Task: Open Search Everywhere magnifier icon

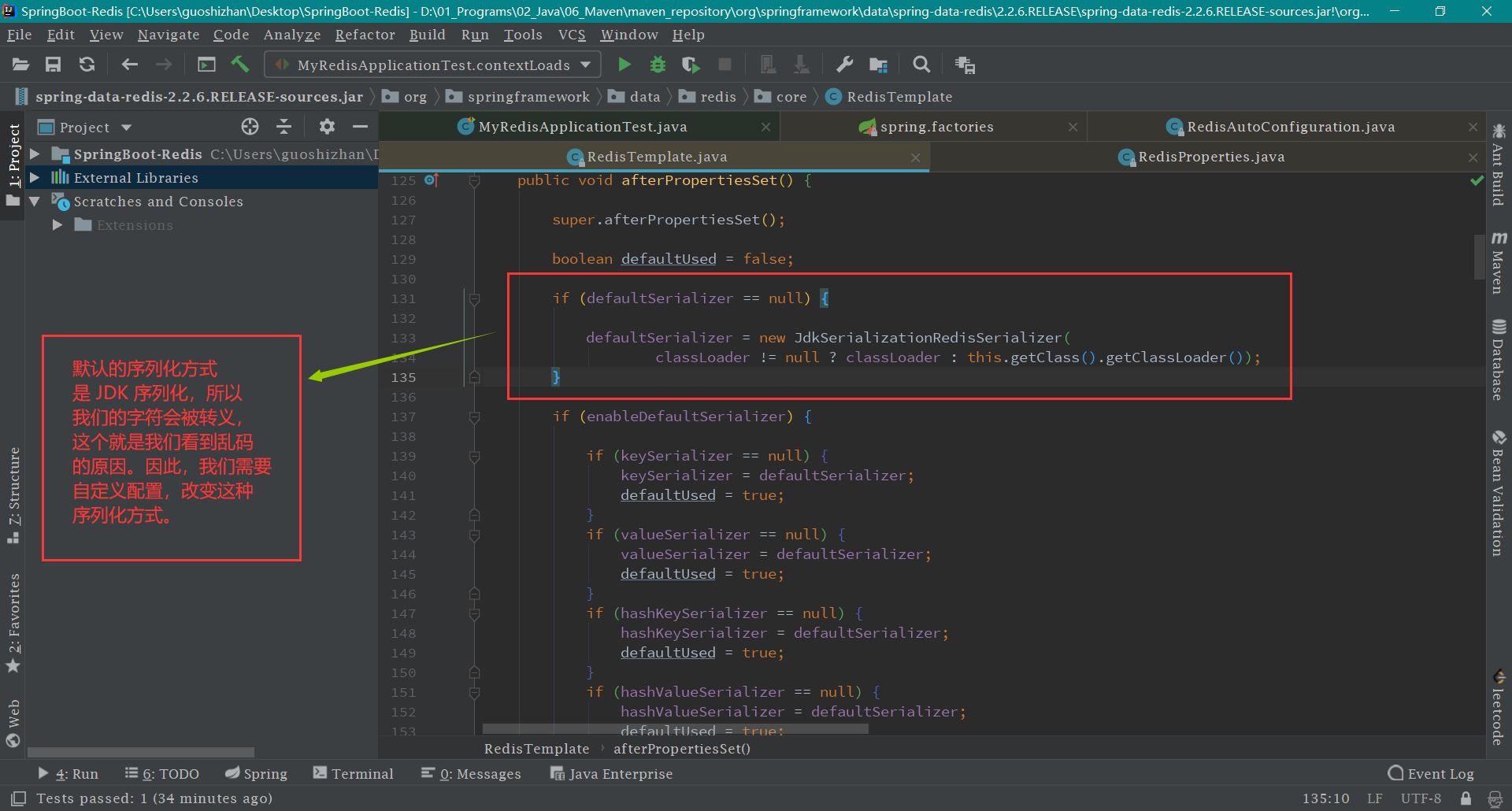Action: (921, 65)
